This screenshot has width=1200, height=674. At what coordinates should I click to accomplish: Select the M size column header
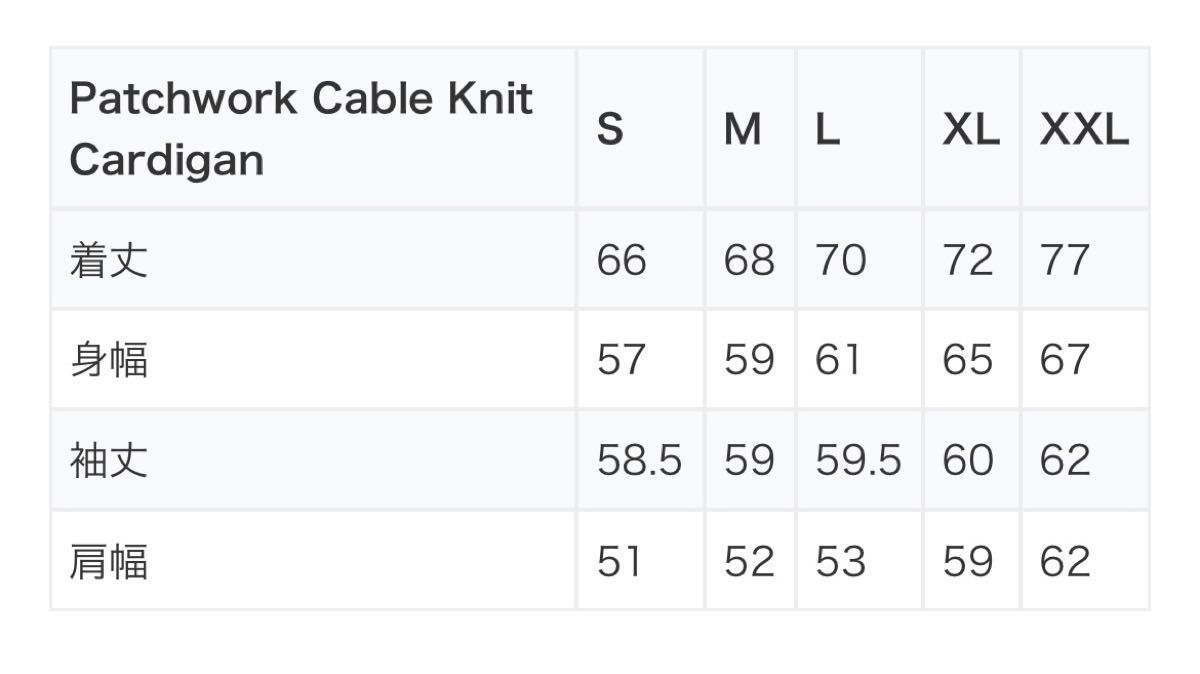pyautogui.click(x=743, y=129)
